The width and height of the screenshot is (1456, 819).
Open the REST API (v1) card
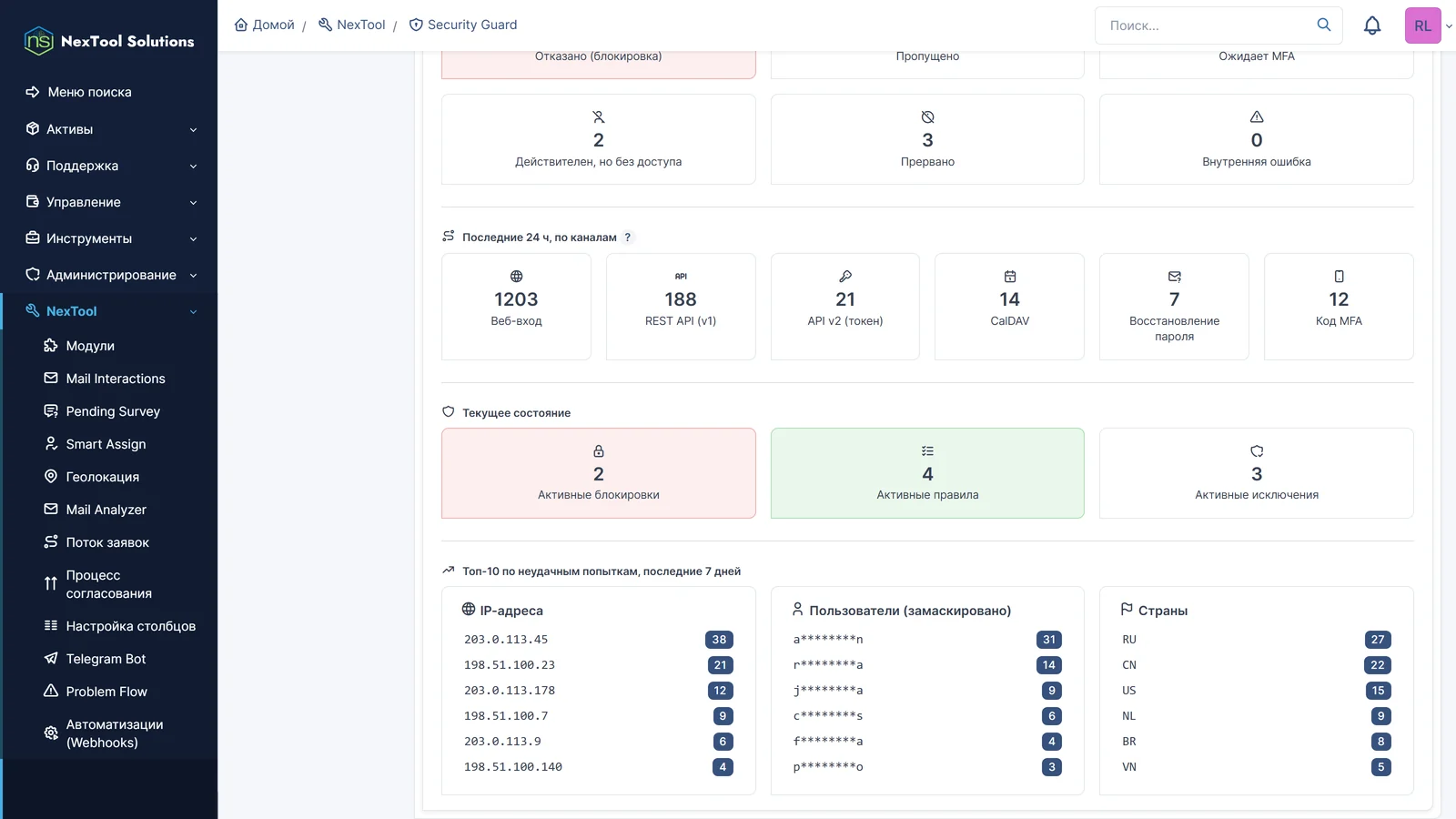click(681, 307)
